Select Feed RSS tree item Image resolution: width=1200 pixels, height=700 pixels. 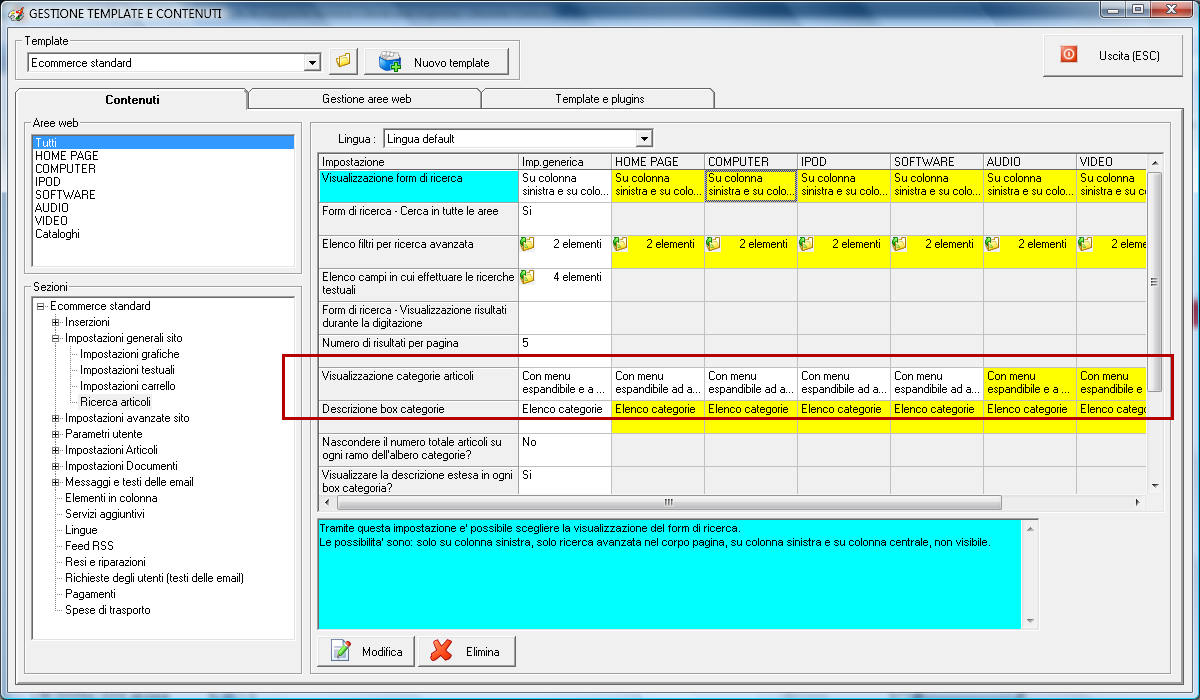click(x=90, y=546)
